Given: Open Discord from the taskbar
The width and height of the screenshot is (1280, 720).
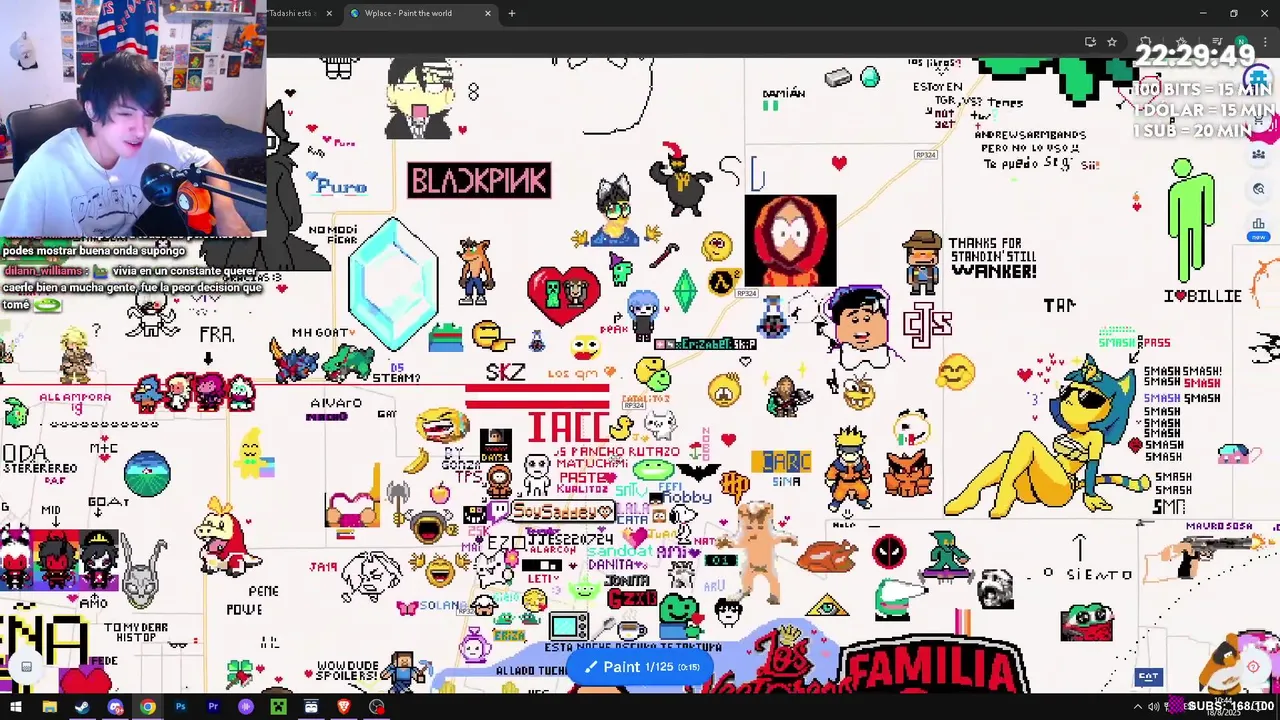Looking at the screenshot, I should [x=115, y=707].
